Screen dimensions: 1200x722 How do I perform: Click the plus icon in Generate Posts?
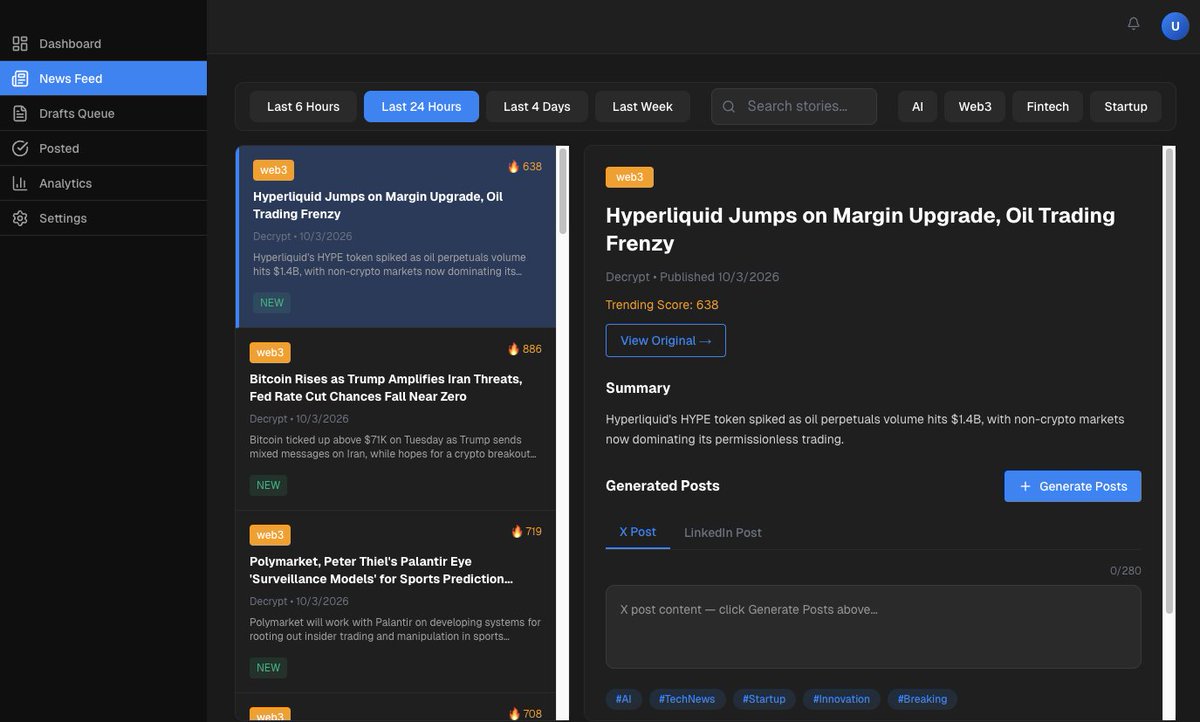(1025, 487)
